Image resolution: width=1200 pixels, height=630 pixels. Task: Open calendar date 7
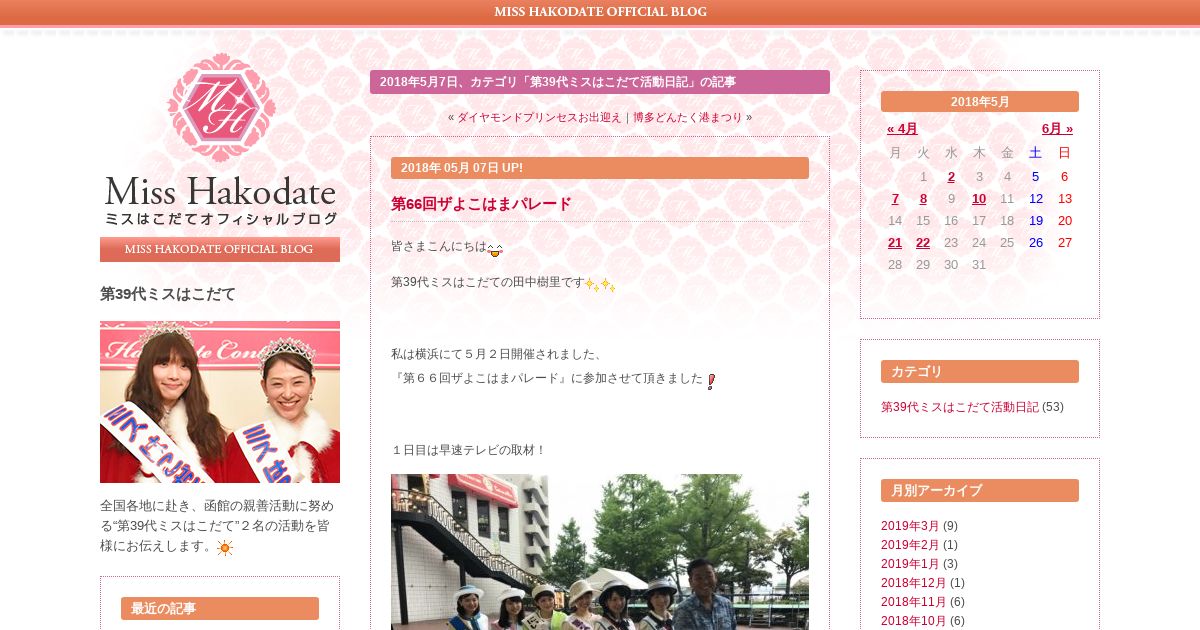pos(895,199)
